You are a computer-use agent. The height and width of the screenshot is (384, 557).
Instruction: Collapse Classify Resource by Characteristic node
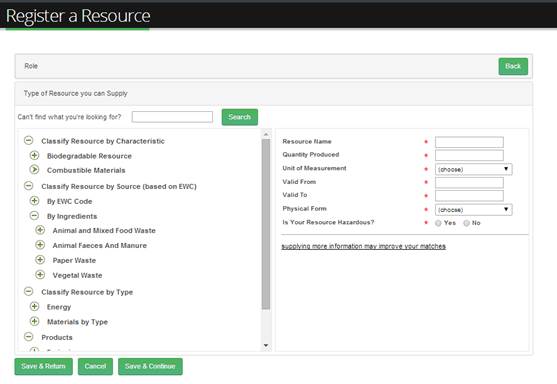pyautogui.click(x=28, y=140)
